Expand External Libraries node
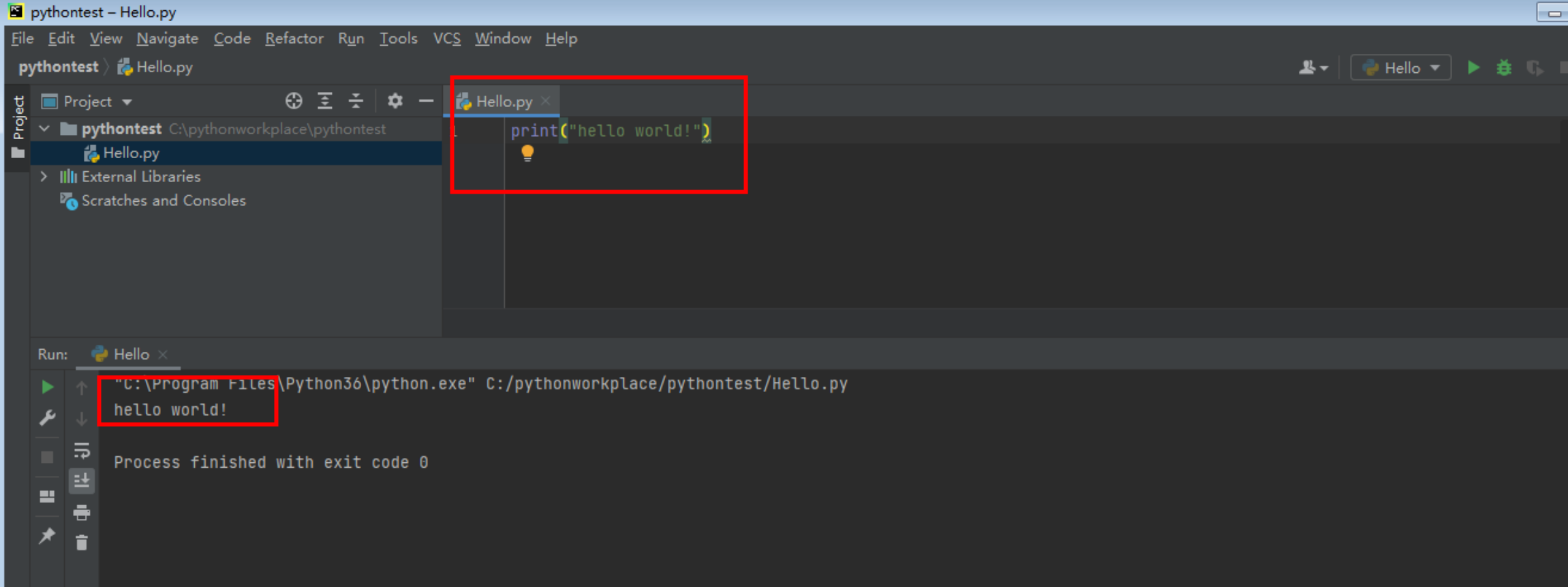 [x=44, y=177]
